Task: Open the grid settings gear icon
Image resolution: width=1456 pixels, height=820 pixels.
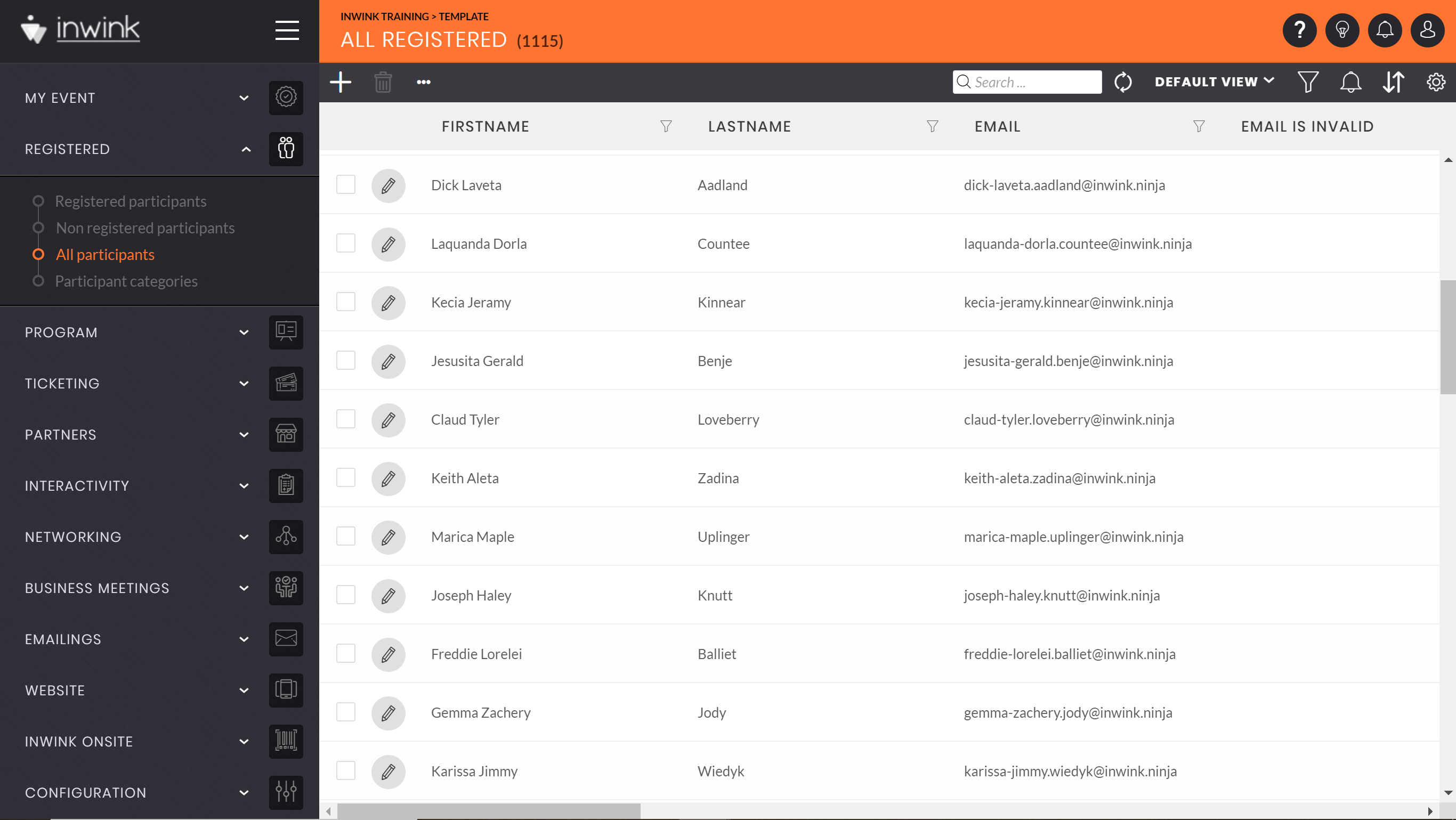Action: [x=1435, y=82]
